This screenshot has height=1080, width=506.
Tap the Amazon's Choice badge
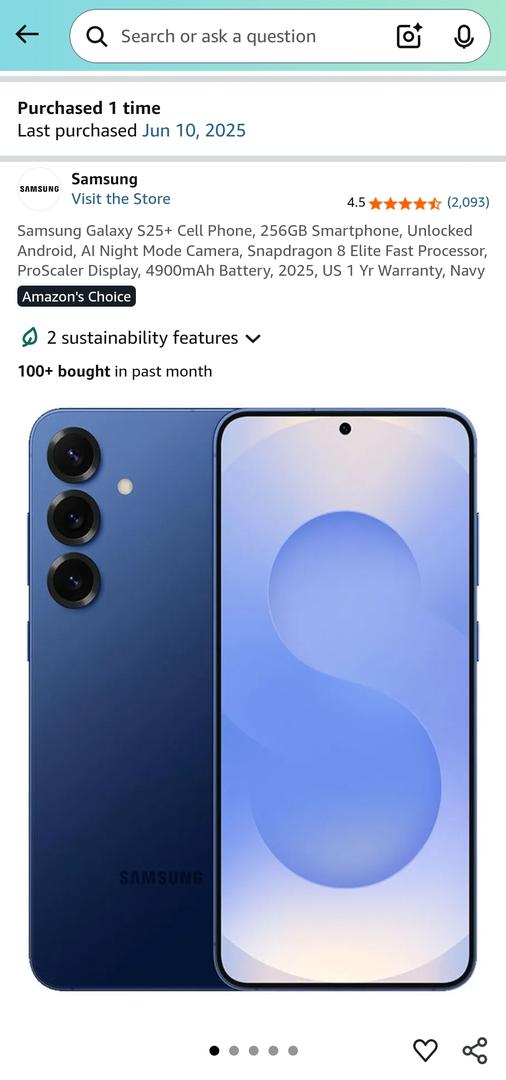76,297
